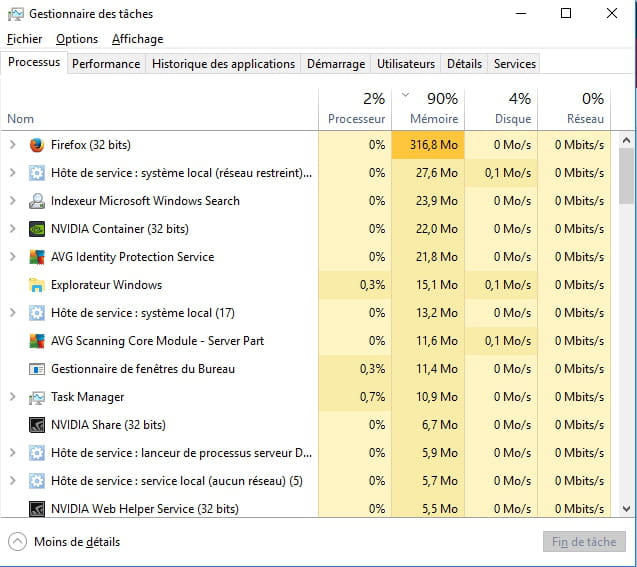
Task: Open the Affichage menu
Action: [x=137, y=39]
